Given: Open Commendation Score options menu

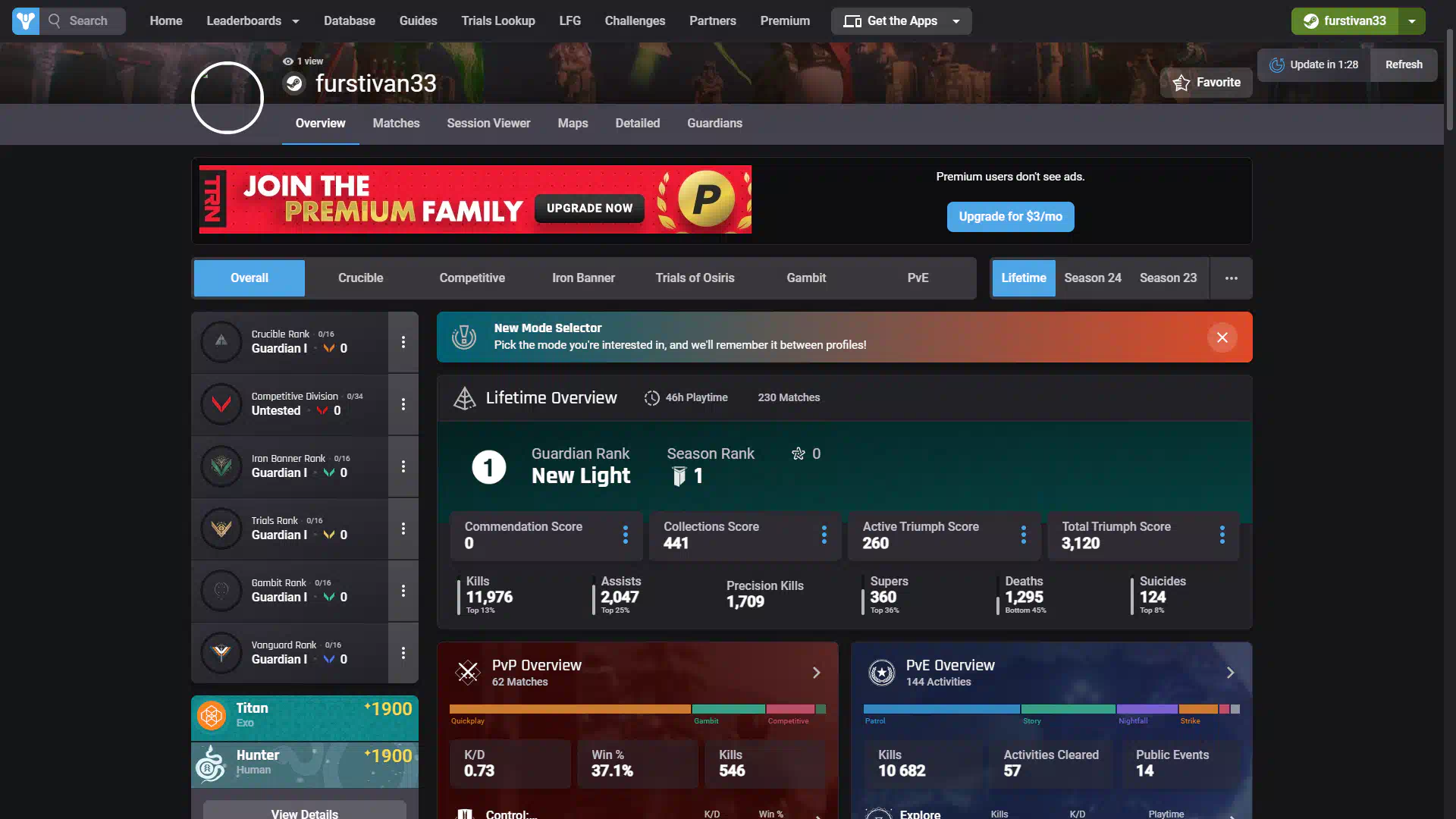Looking at the screenshot, I should pyautogui.click(x=626, y=535).
